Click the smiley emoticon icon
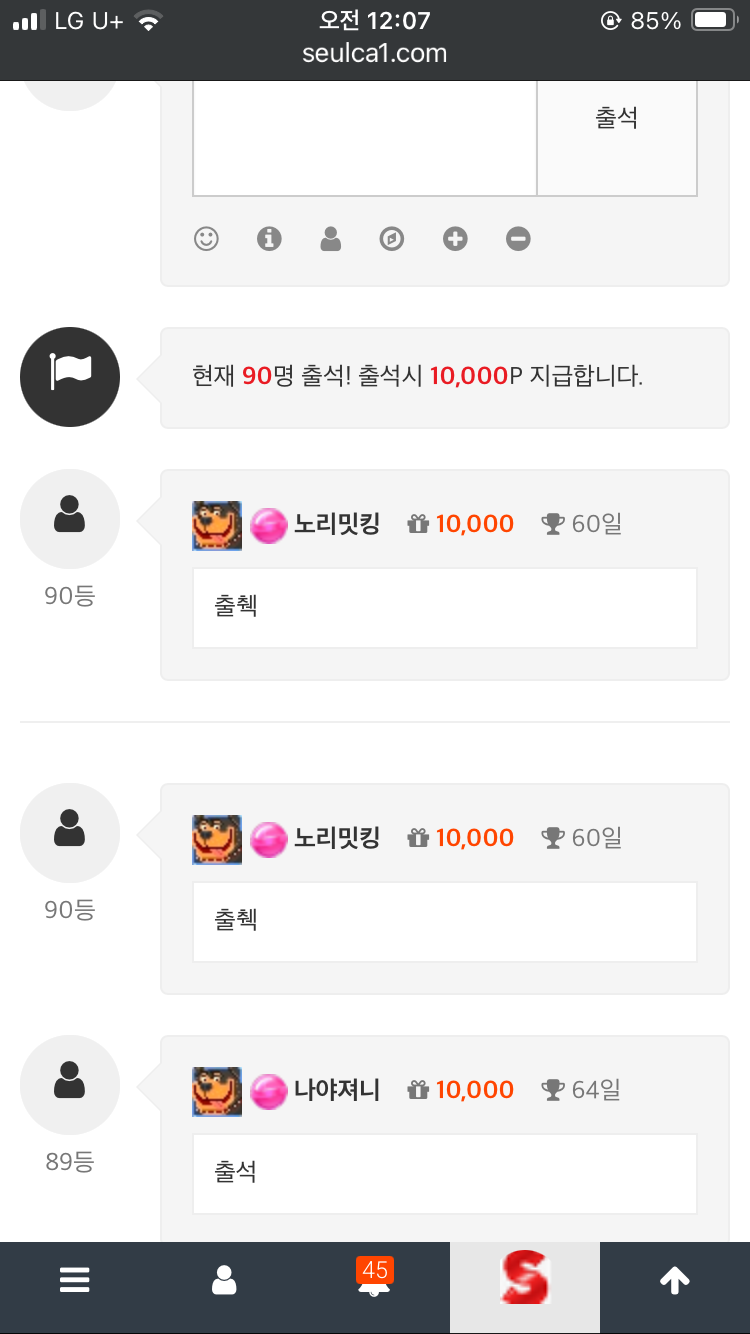The height and width of the screenshot is (1334, 750). pos(206,239)
